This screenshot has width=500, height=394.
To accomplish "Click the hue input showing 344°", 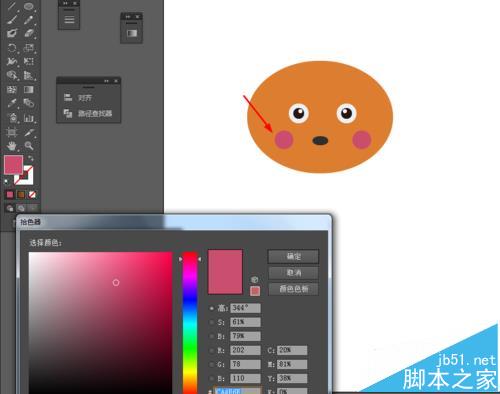I will pyautogui.click(x=245, y=308).
